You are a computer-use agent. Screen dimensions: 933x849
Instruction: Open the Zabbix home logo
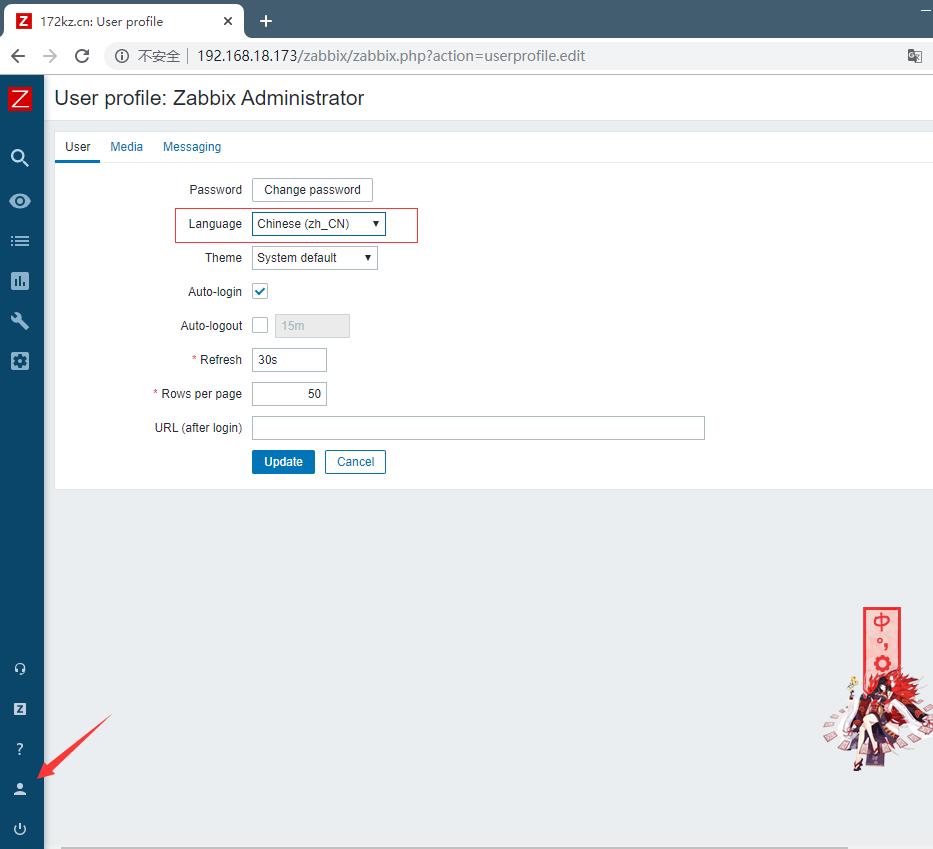pyautogui.click(x=20, y=99)
